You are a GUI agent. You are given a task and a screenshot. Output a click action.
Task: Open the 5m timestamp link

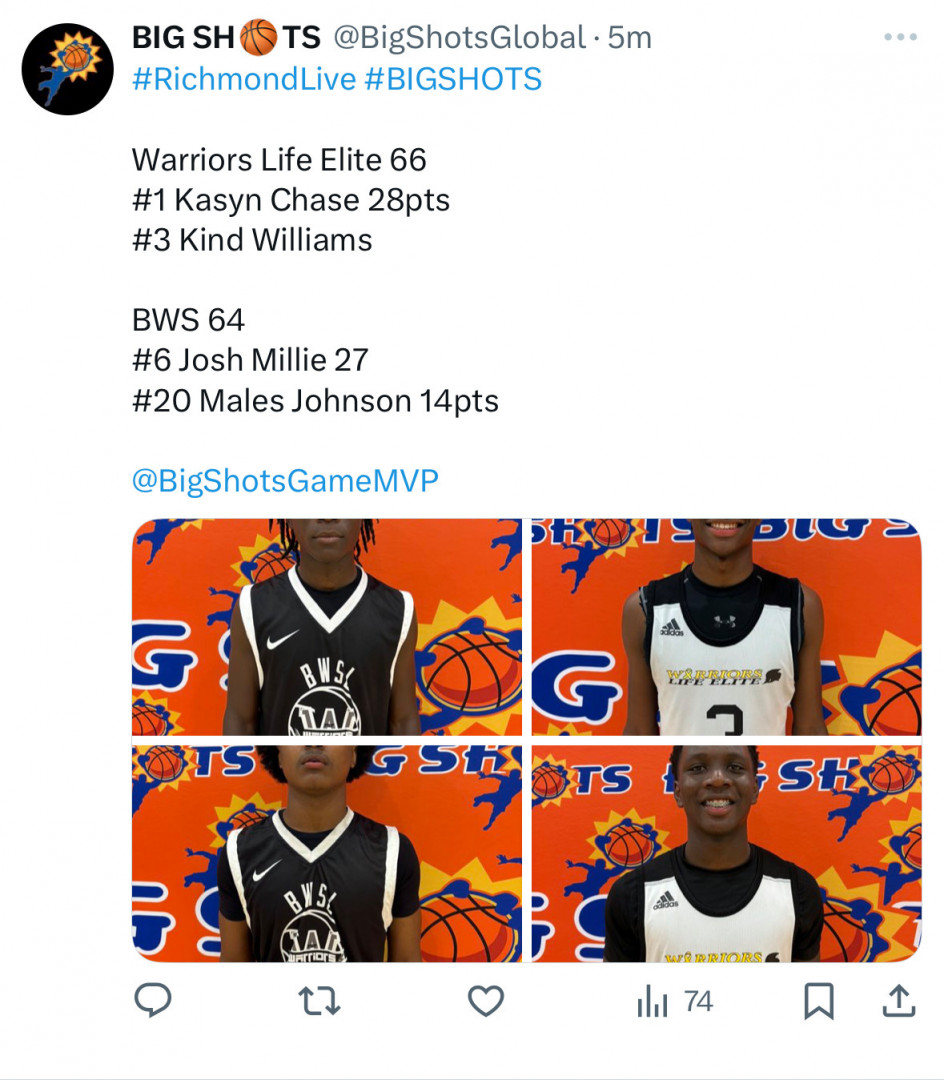[x=629, y=38]
